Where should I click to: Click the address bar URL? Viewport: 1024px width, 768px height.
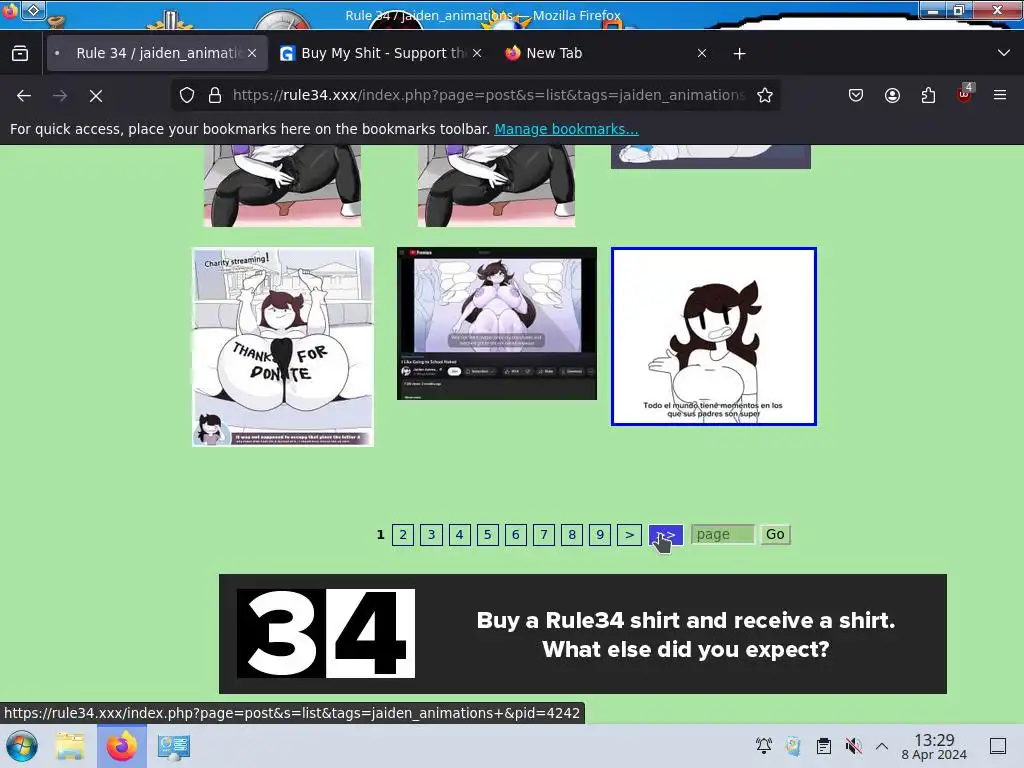tap(488, 95)
